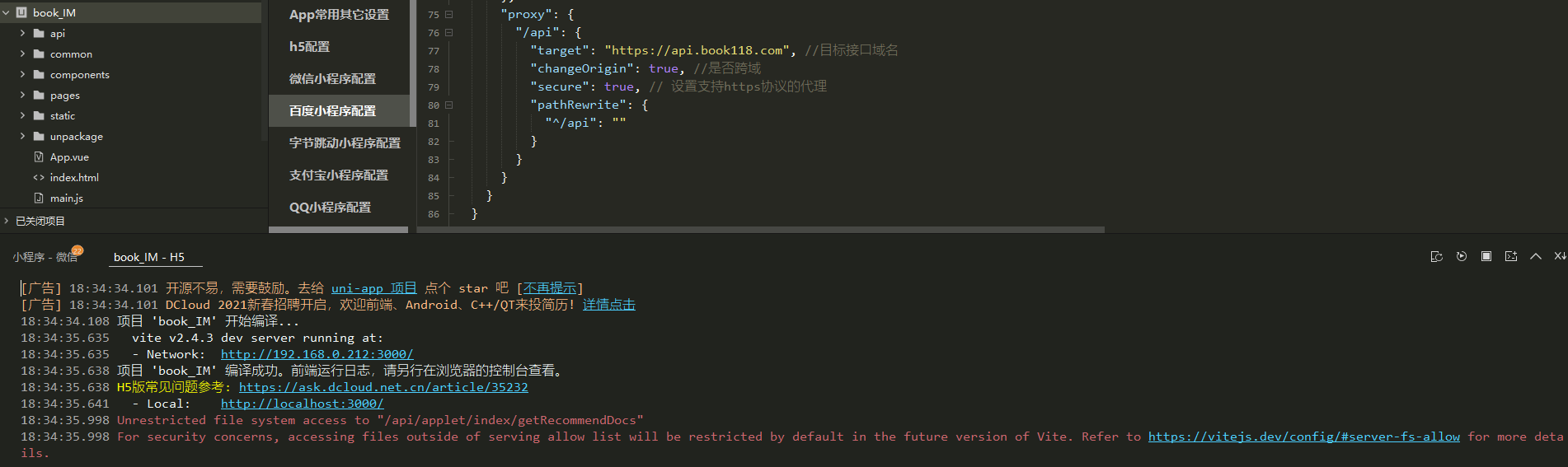Click the clear-and-scroll X icon in console
This screenshot has width=1568, height=467.
pos(1559,256)
